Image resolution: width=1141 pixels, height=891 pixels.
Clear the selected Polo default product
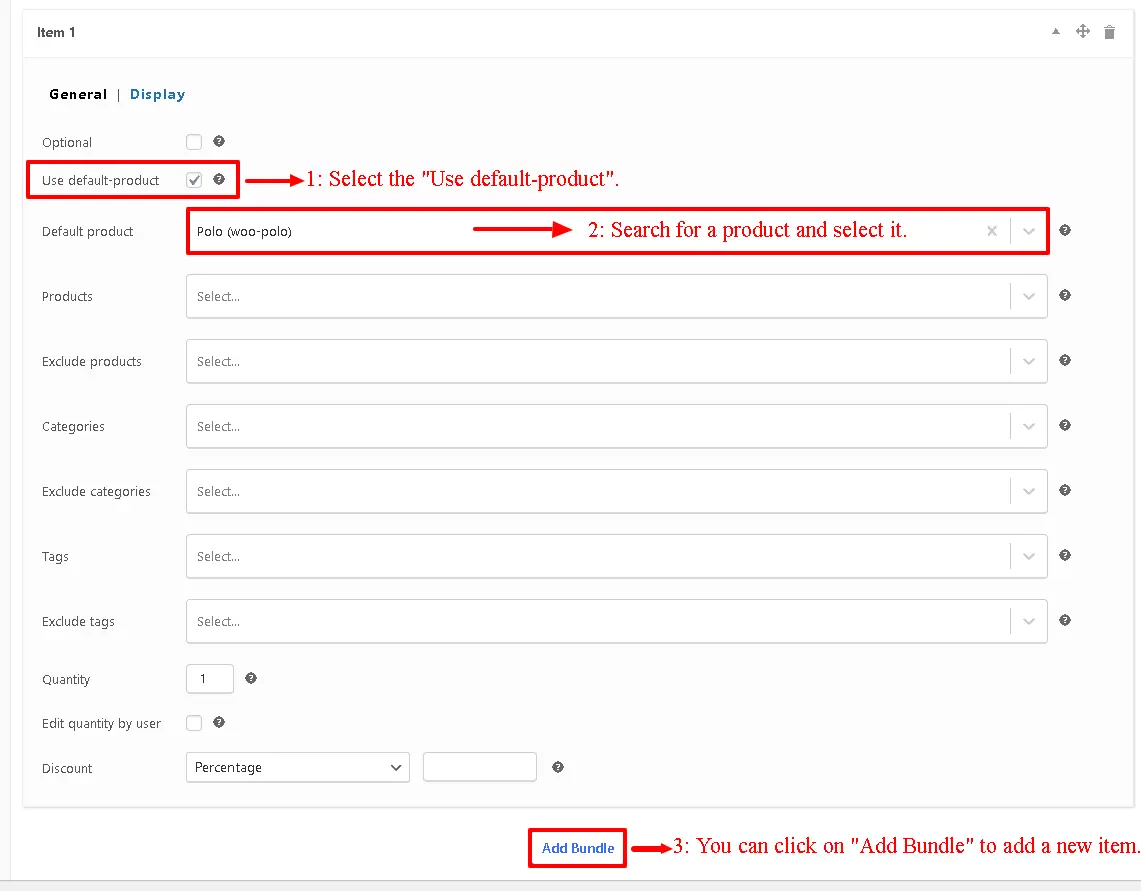click(992, 231)
